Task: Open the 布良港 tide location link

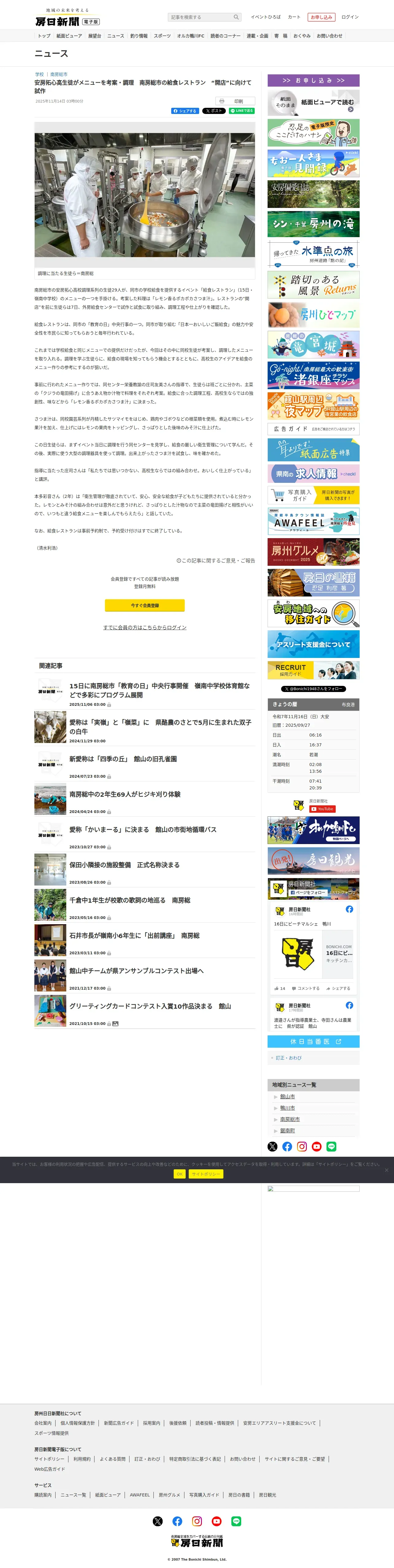Action: point(348,704)
